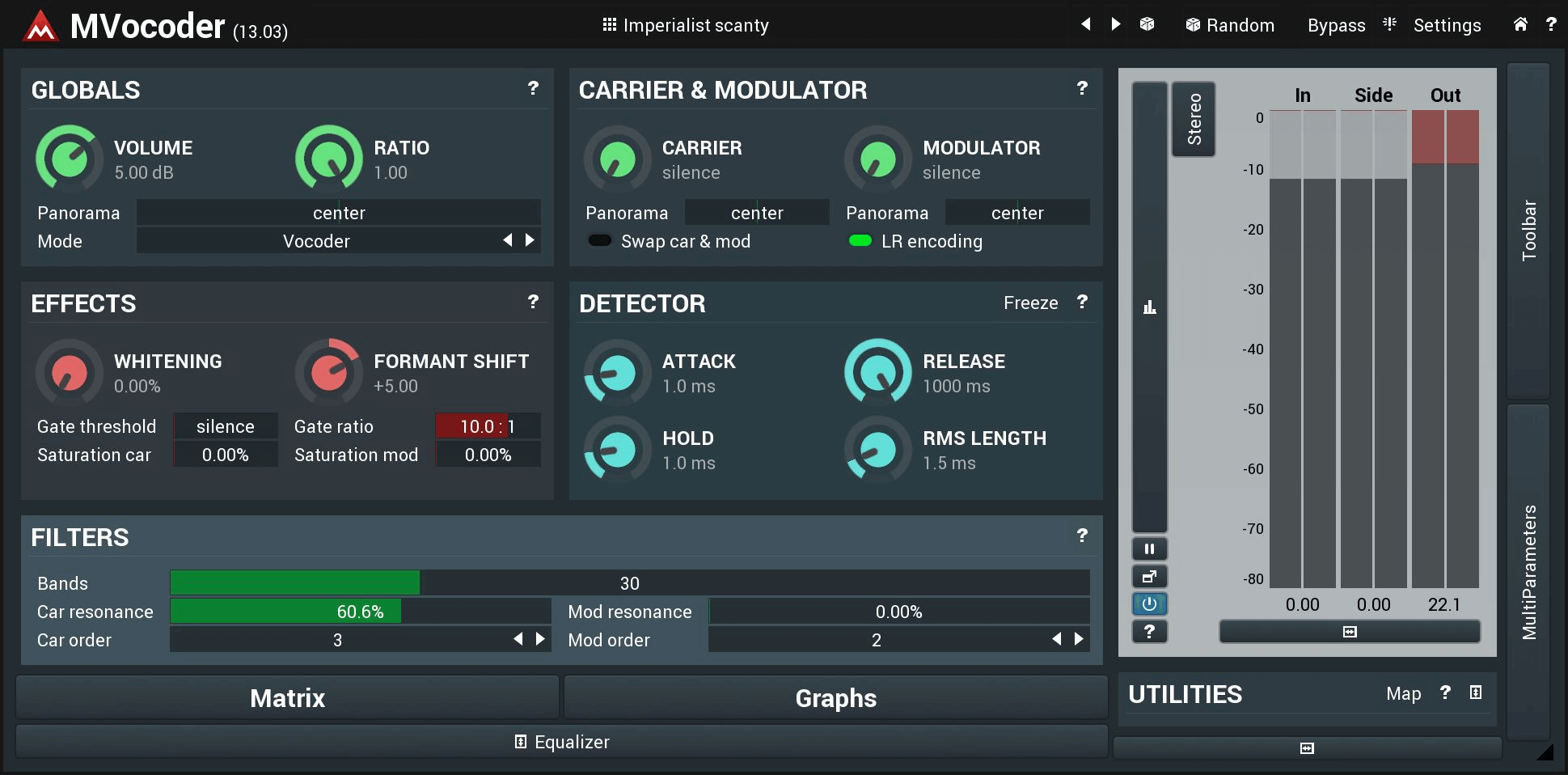The width and height of the screenshot is (1568, 775).
Task: Open help for GLOBALS section
Action: (533, 88)
